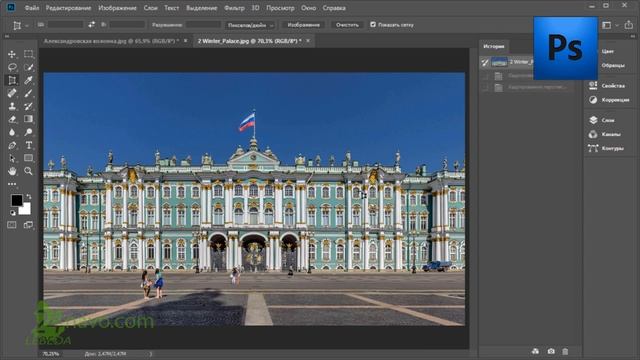Toggle the Показать сетку checkbox
640x360 pixels.
pos(373,24)
